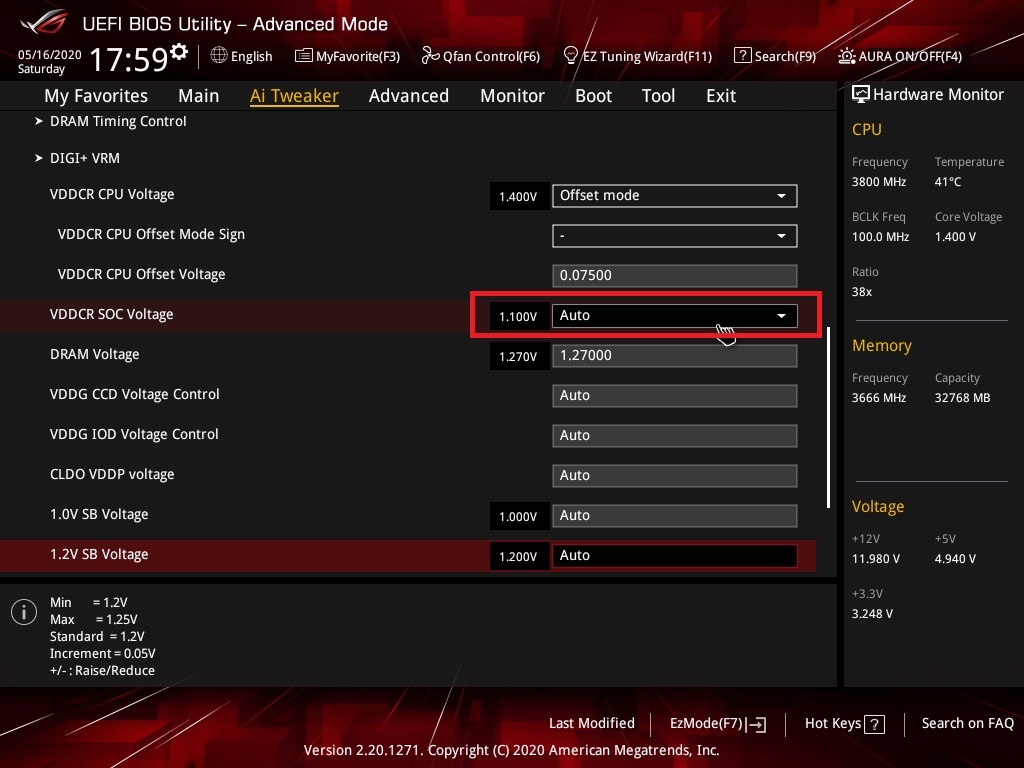The width and height of the screenshot is (1024, 768).
Task: Open MyFavorite(F3) list icon
Action: point(304,56)
